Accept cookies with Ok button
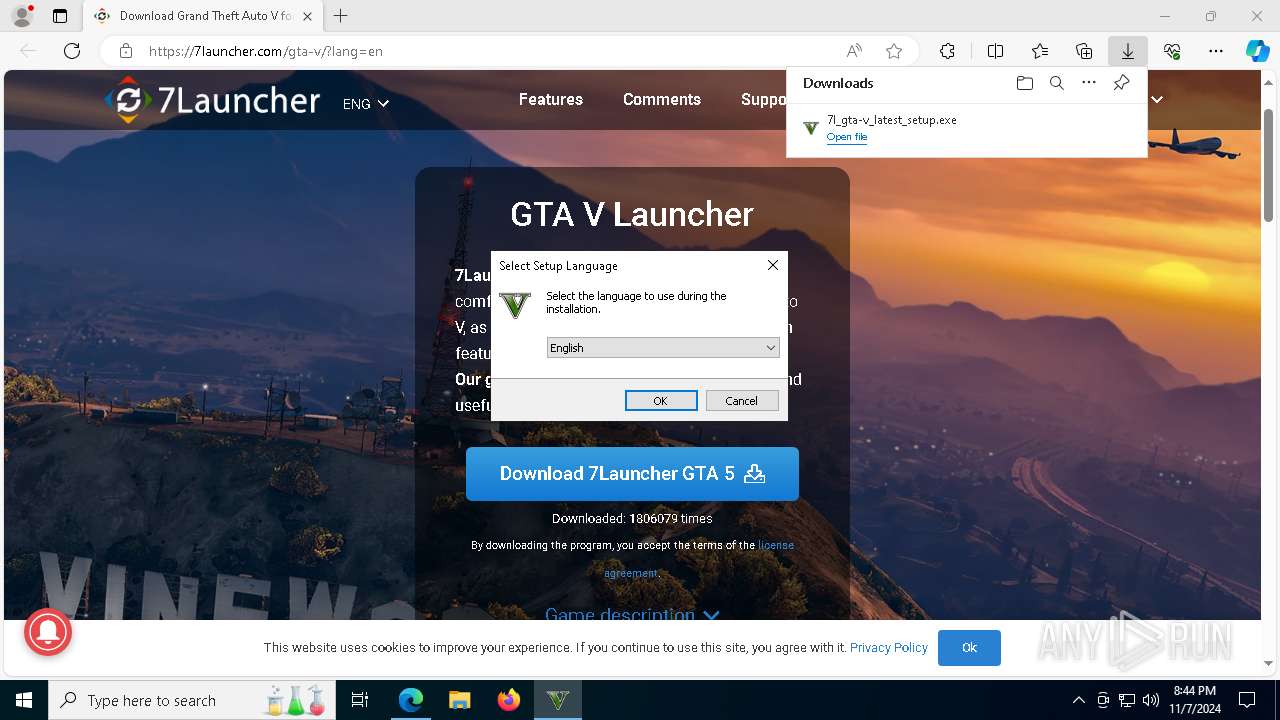The height and width of the screenshot is (720, 1280). (969, 647)
